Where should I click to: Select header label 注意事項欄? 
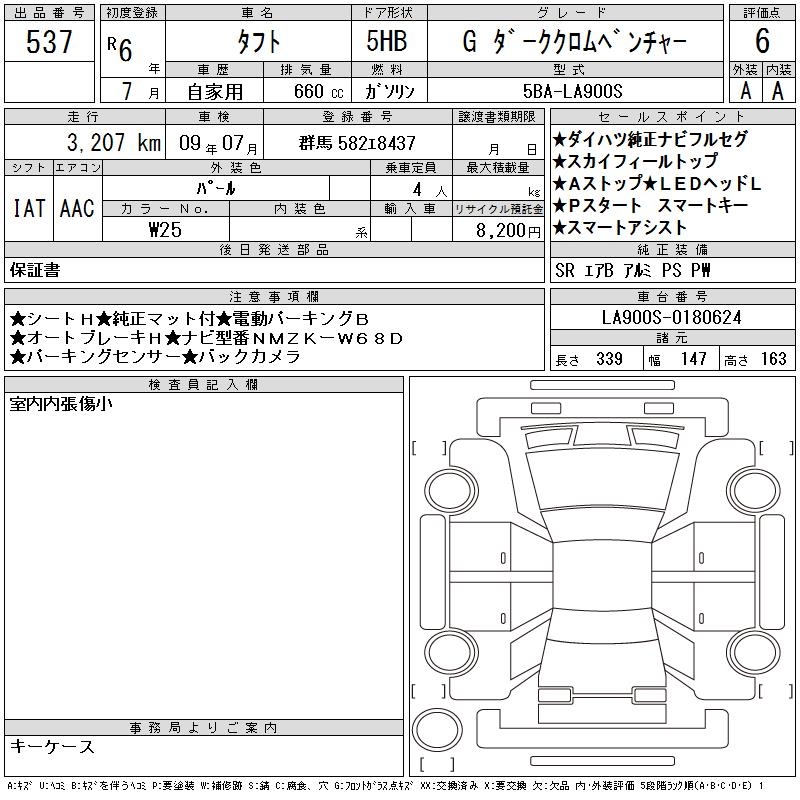274,296
